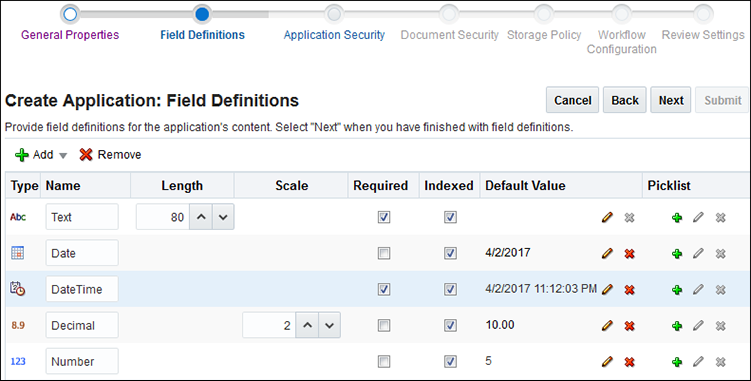This screenshot has height=381, width=751.
Task: Add picklist plus icon in Text row
Action: point(677,218)
